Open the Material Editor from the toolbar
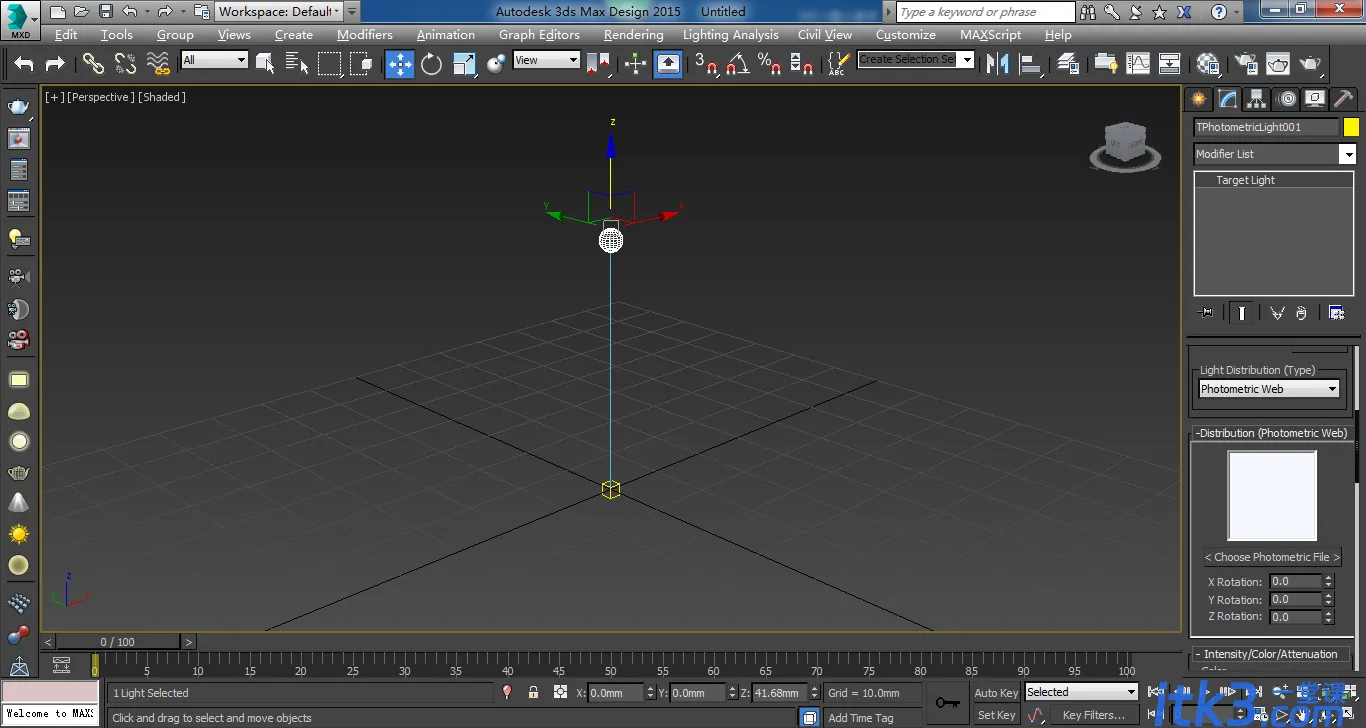The image size is (1366, 728). [x=1208, y=64]
